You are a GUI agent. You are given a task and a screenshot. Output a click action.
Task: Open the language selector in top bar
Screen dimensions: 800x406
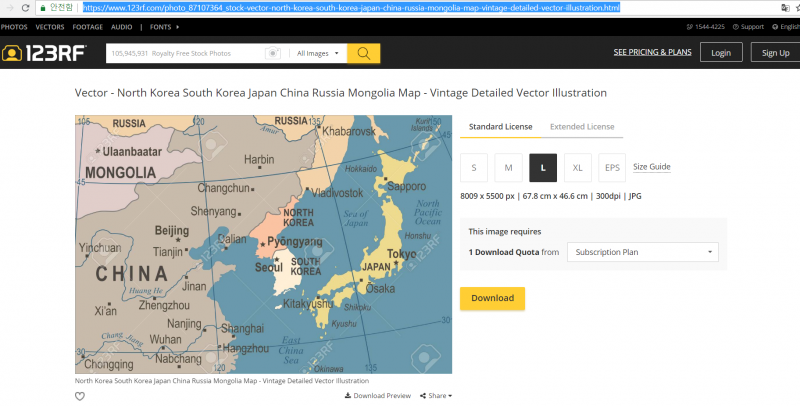[x=783, y=27]
